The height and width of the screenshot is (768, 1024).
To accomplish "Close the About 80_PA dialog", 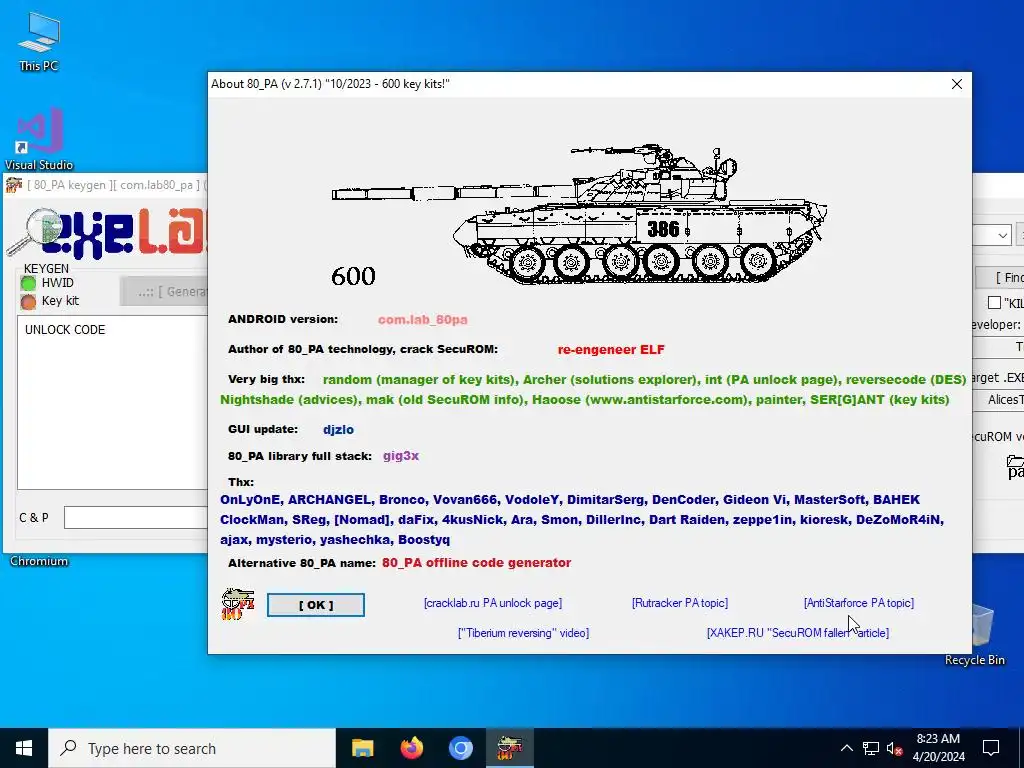I will (x=957, y=84).
